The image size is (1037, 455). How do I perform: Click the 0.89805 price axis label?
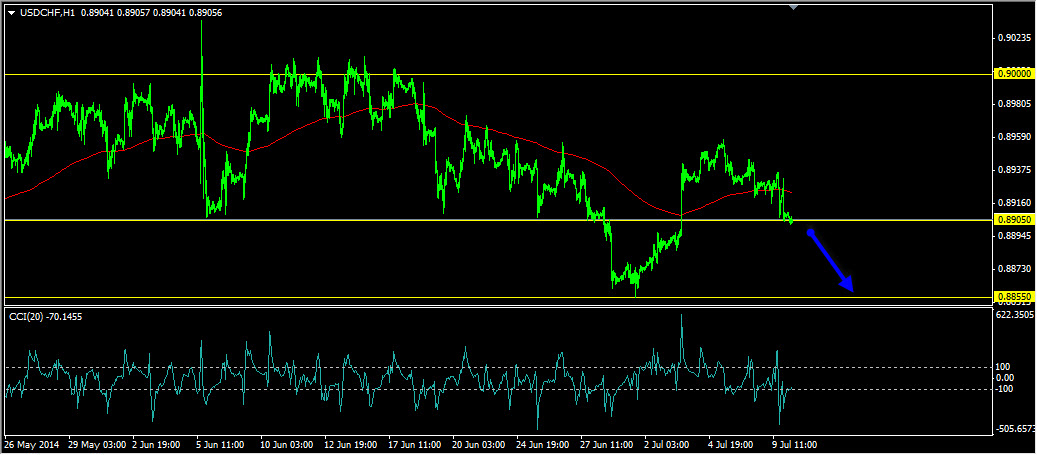pos(1015,104)
